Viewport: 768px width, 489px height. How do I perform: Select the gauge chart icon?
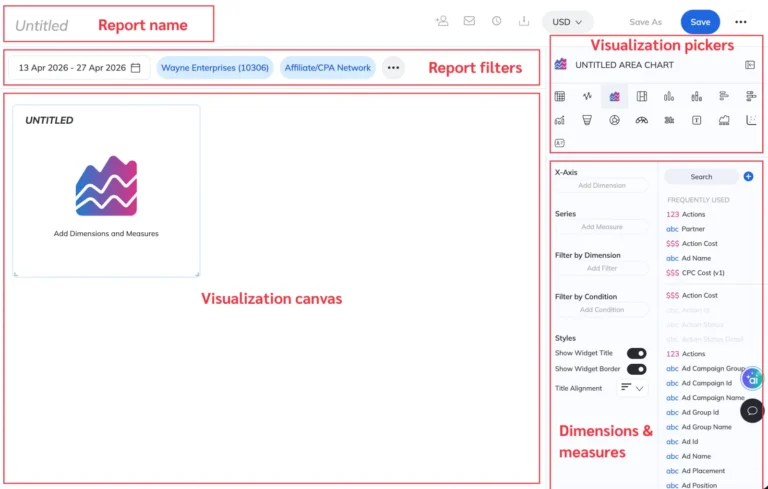[x=642, y=120]
